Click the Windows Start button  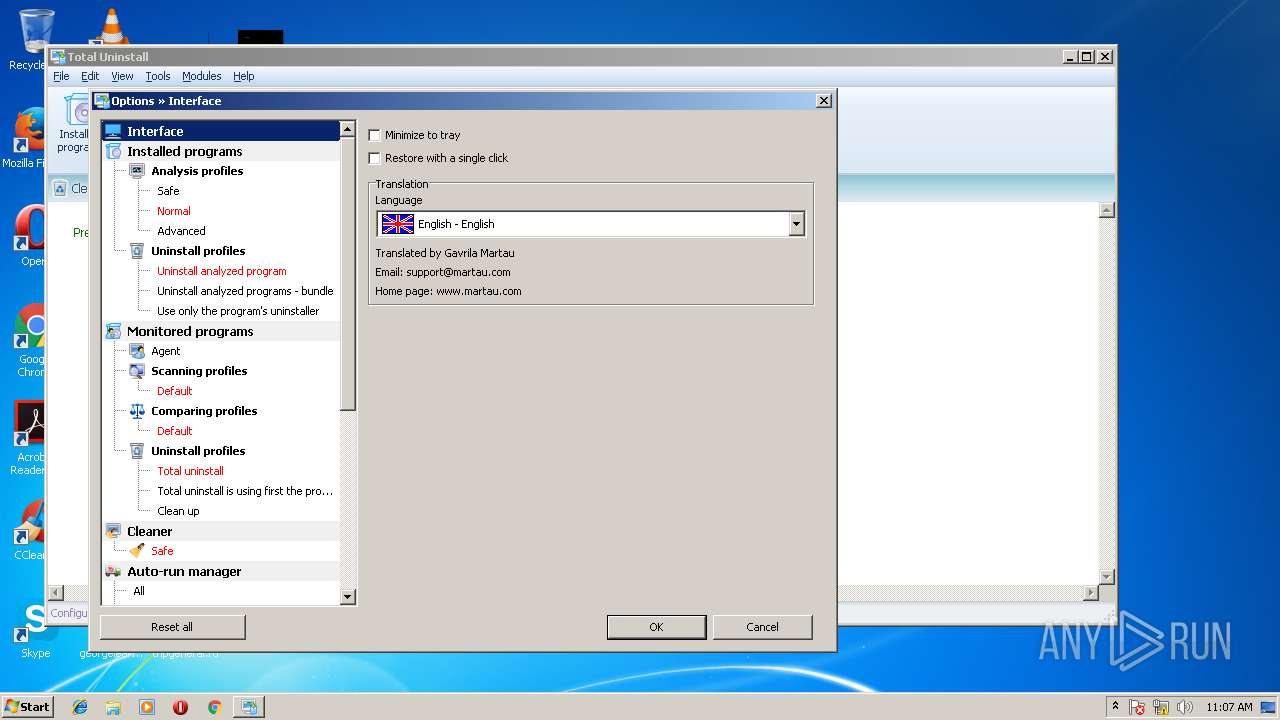pyautogui.click(x=28, y=707)
